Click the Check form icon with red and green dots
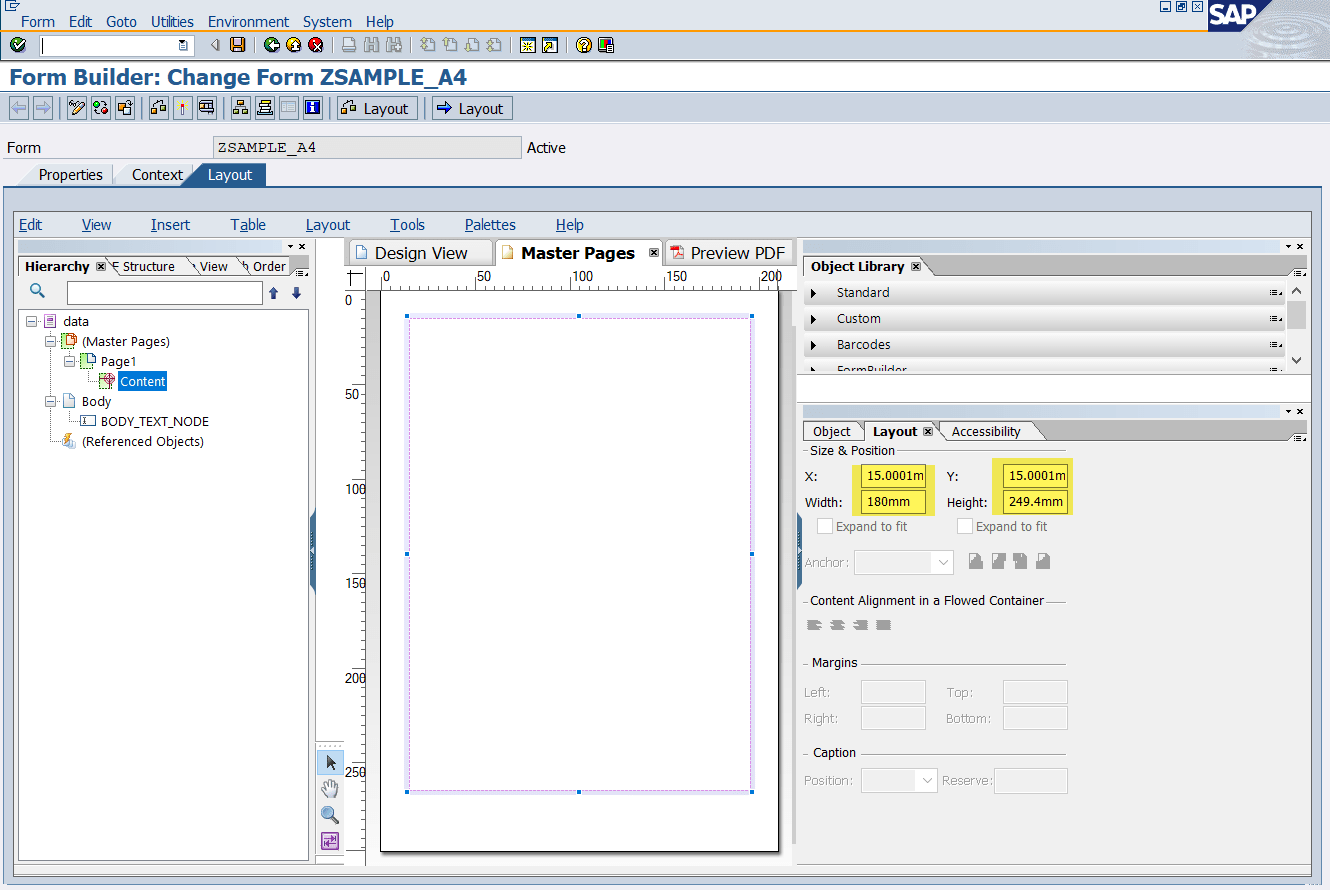Viewport: 1330px width, 890px height. click(x=101, y=108)
